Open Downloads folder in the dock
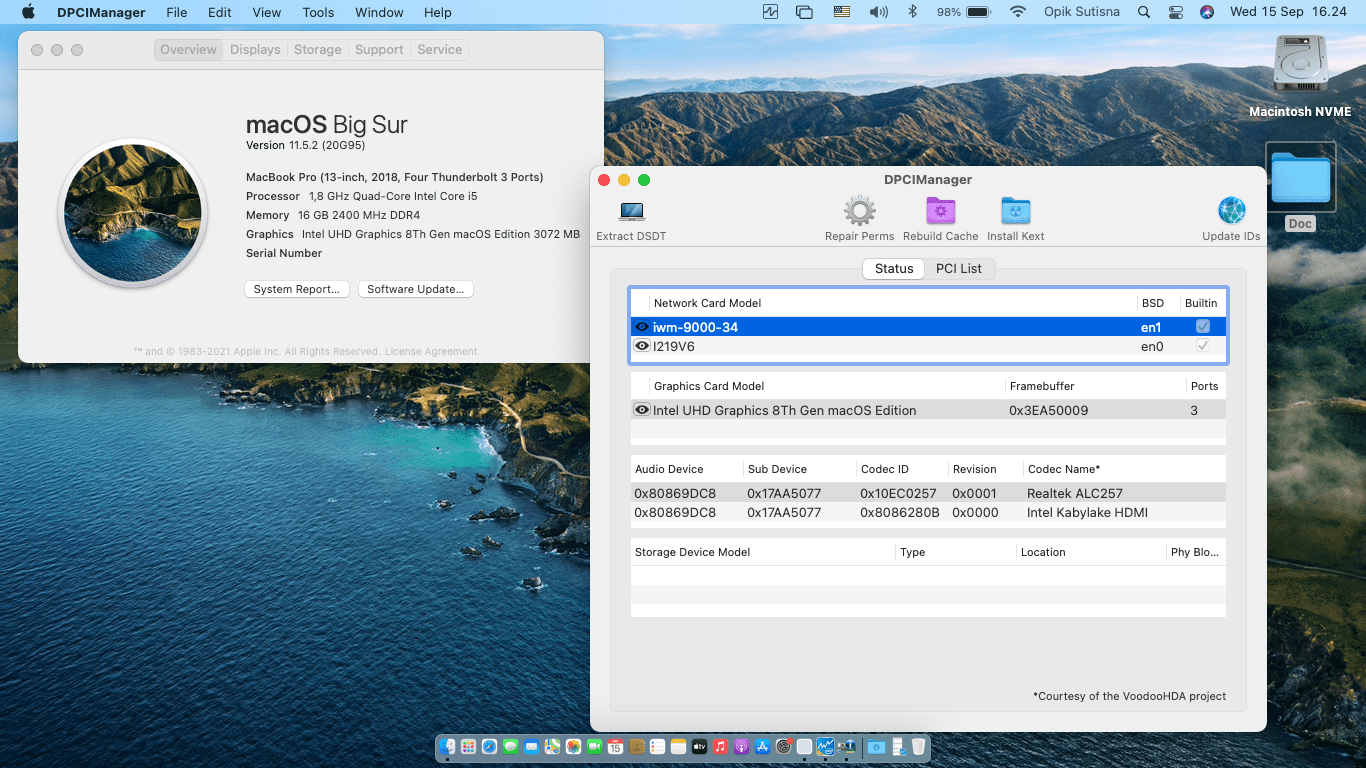The image size is (1366, 768). coord(876,746)
